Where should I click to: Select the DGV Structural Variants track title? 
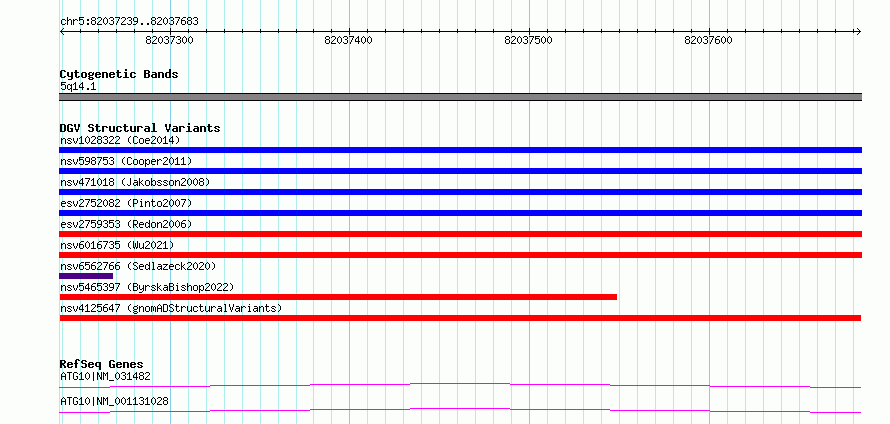point(140,128)
